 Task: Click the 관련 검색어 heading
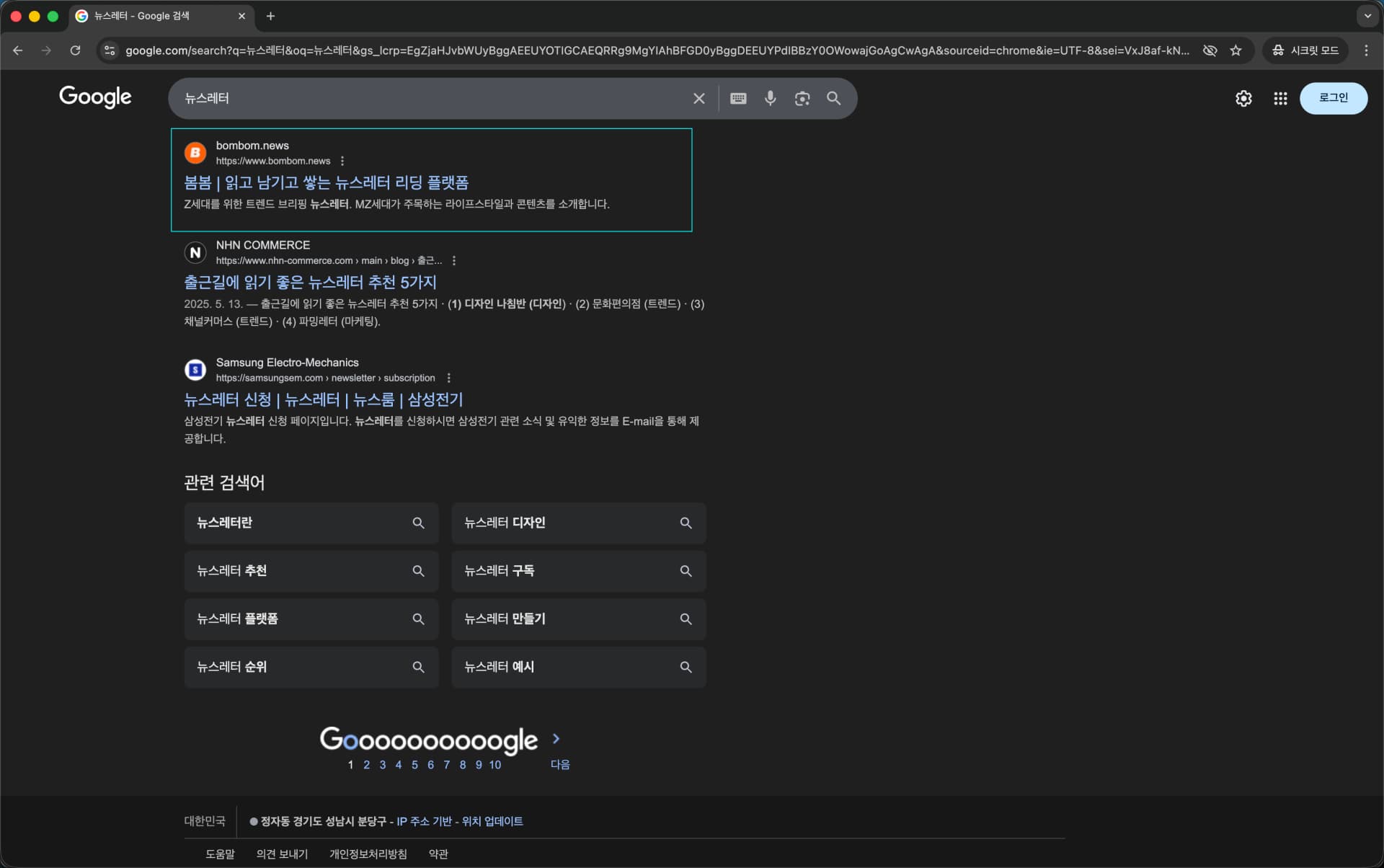click(x=224, y=482)
